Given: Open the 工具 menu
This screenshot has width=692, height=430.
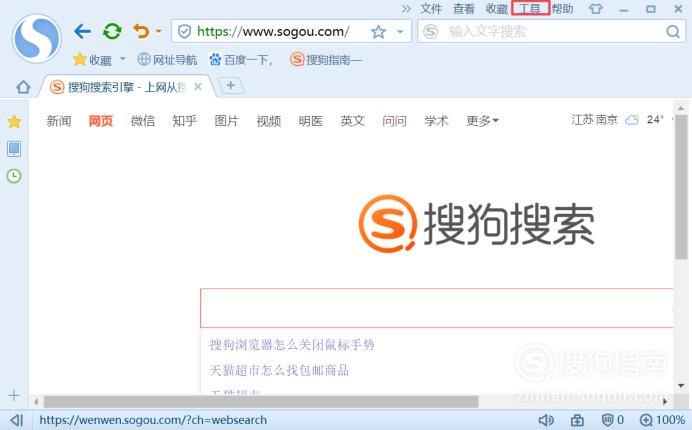Looking at the screenshot, I should coord(530,8).
